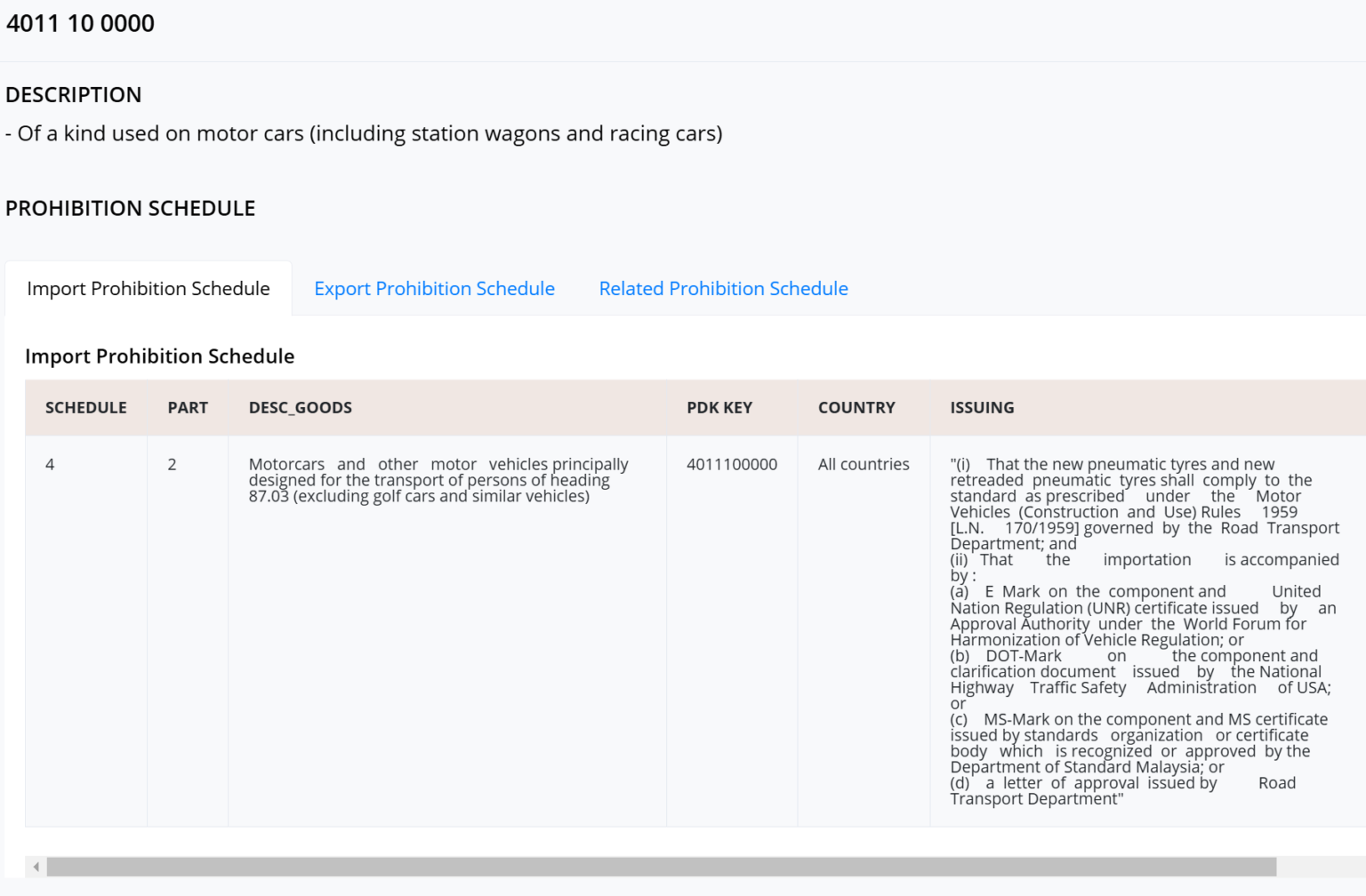This screenshot has height=896, width=1366.
Task: Click the PDK key value 4011100000
Action: [x=732, y=465]
